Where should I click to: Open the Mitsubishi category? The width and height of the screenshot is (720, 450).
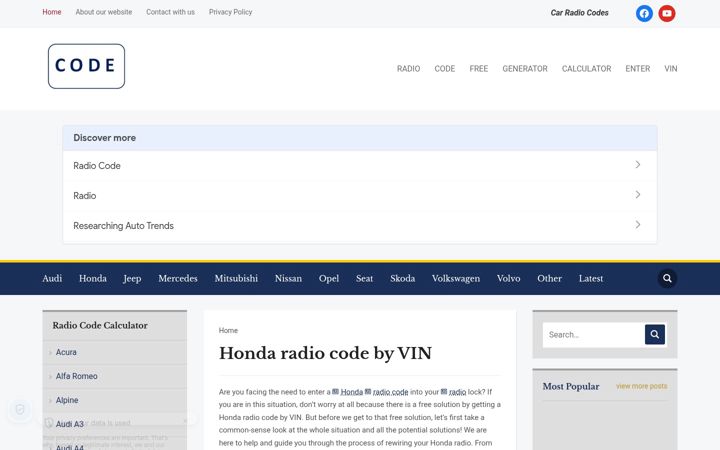point(236,278)
